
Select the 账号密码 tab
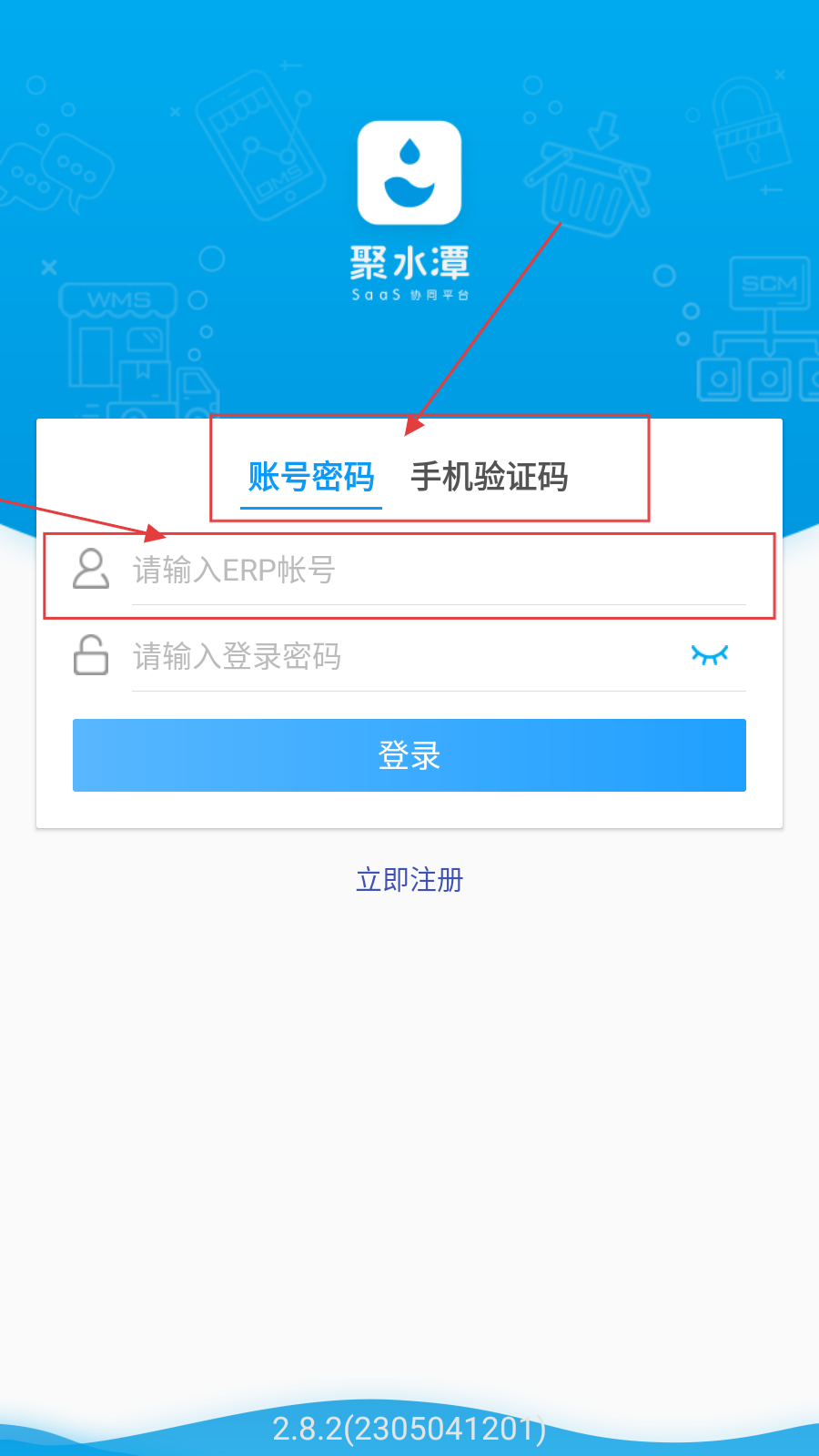click(x=311, y=477)
